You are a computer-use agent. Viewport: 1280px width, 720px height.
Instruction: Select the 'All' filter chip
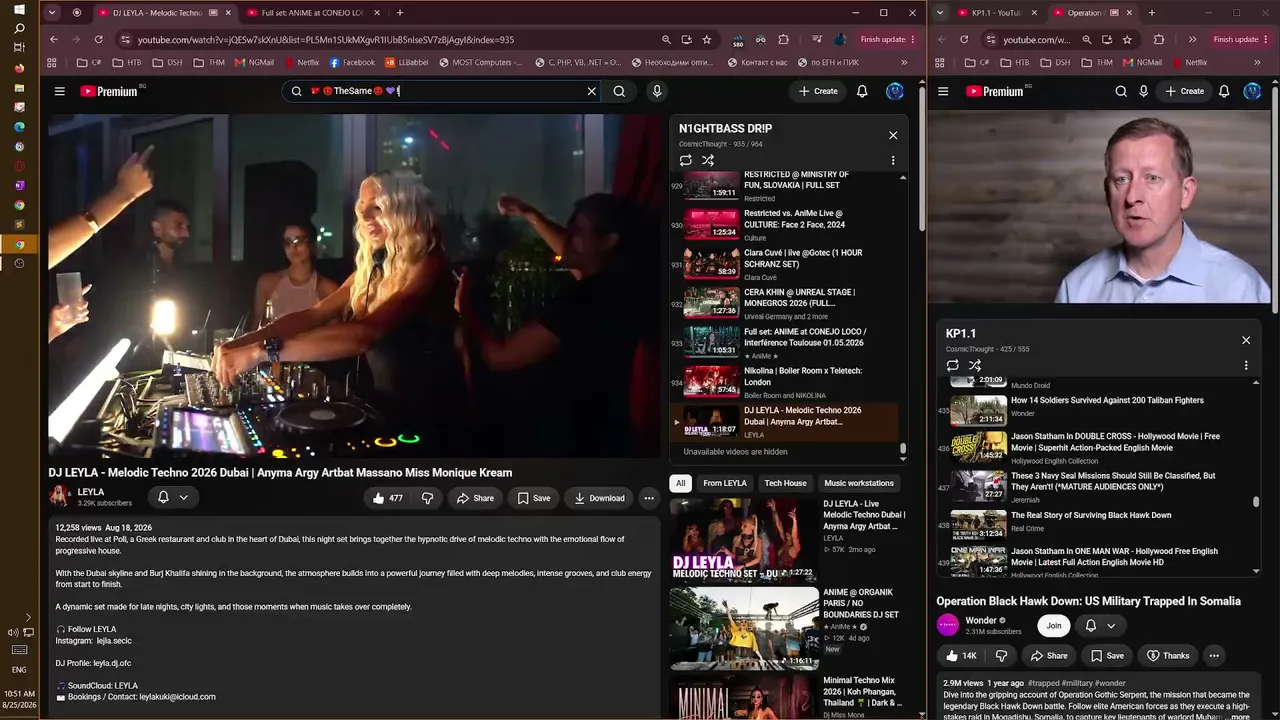coord(681,483)
